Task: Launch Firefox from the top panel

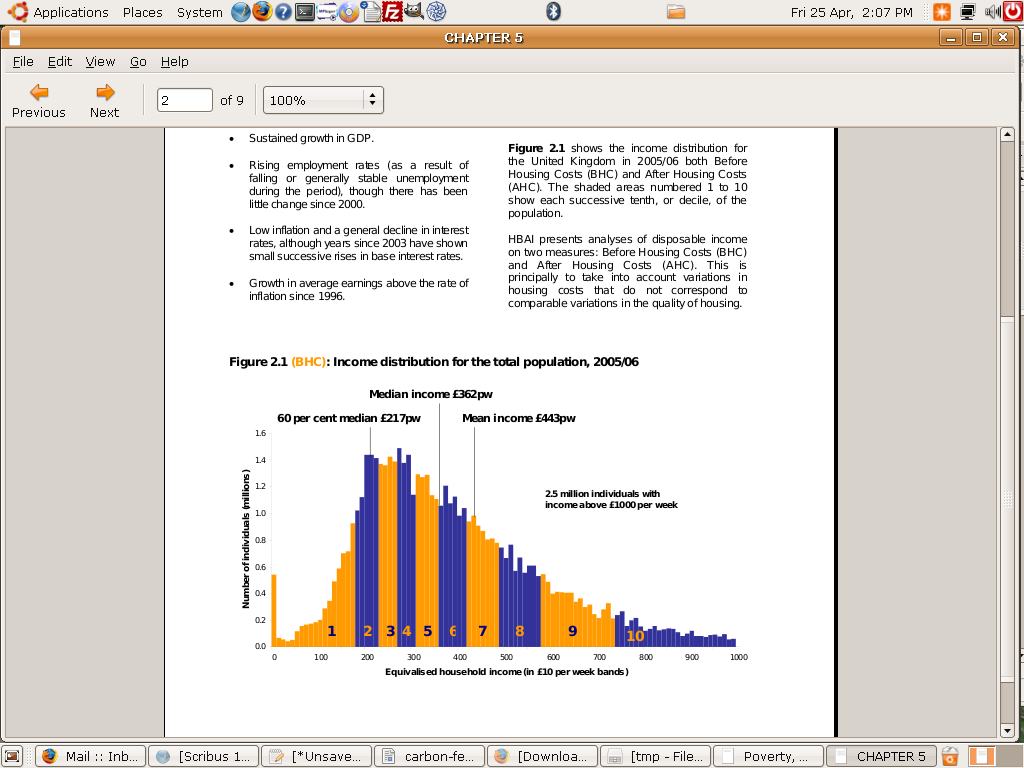Action: [262, 12]
